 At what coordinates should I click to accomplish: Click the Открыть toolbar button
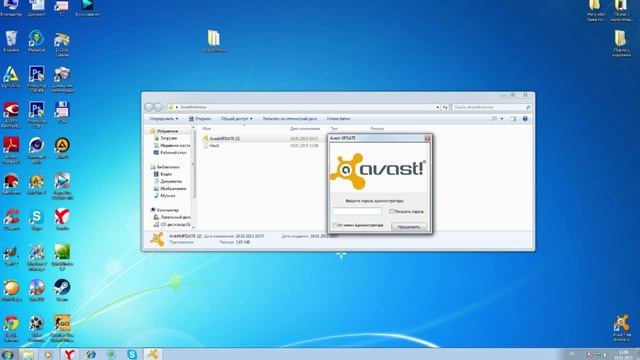(x=200, y=119)
